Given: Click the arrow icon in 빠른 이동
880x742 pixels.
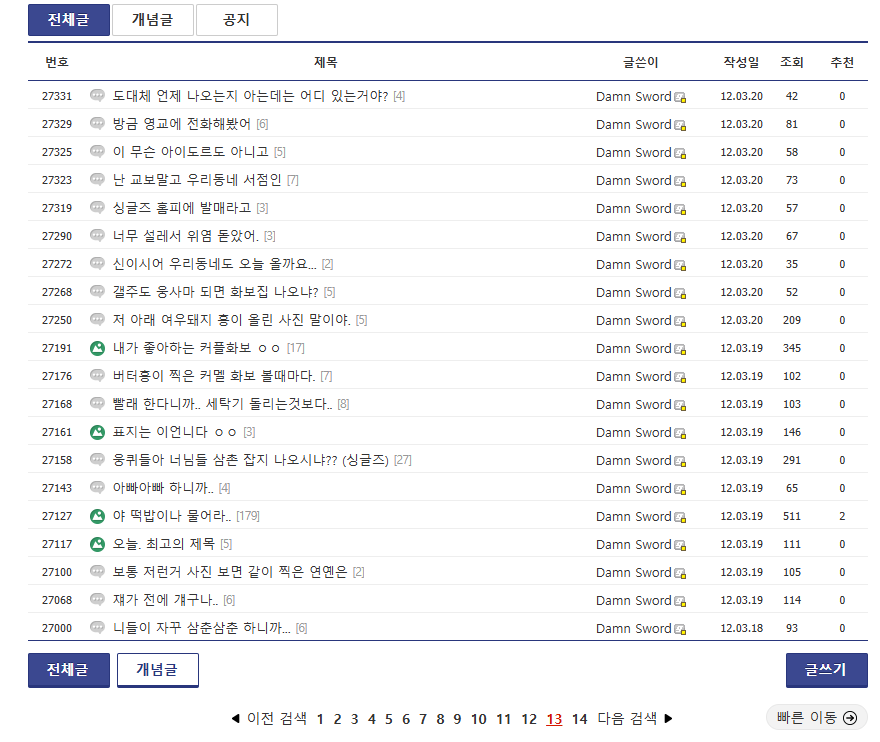Looking at the screenshot, I should [850, 718].
